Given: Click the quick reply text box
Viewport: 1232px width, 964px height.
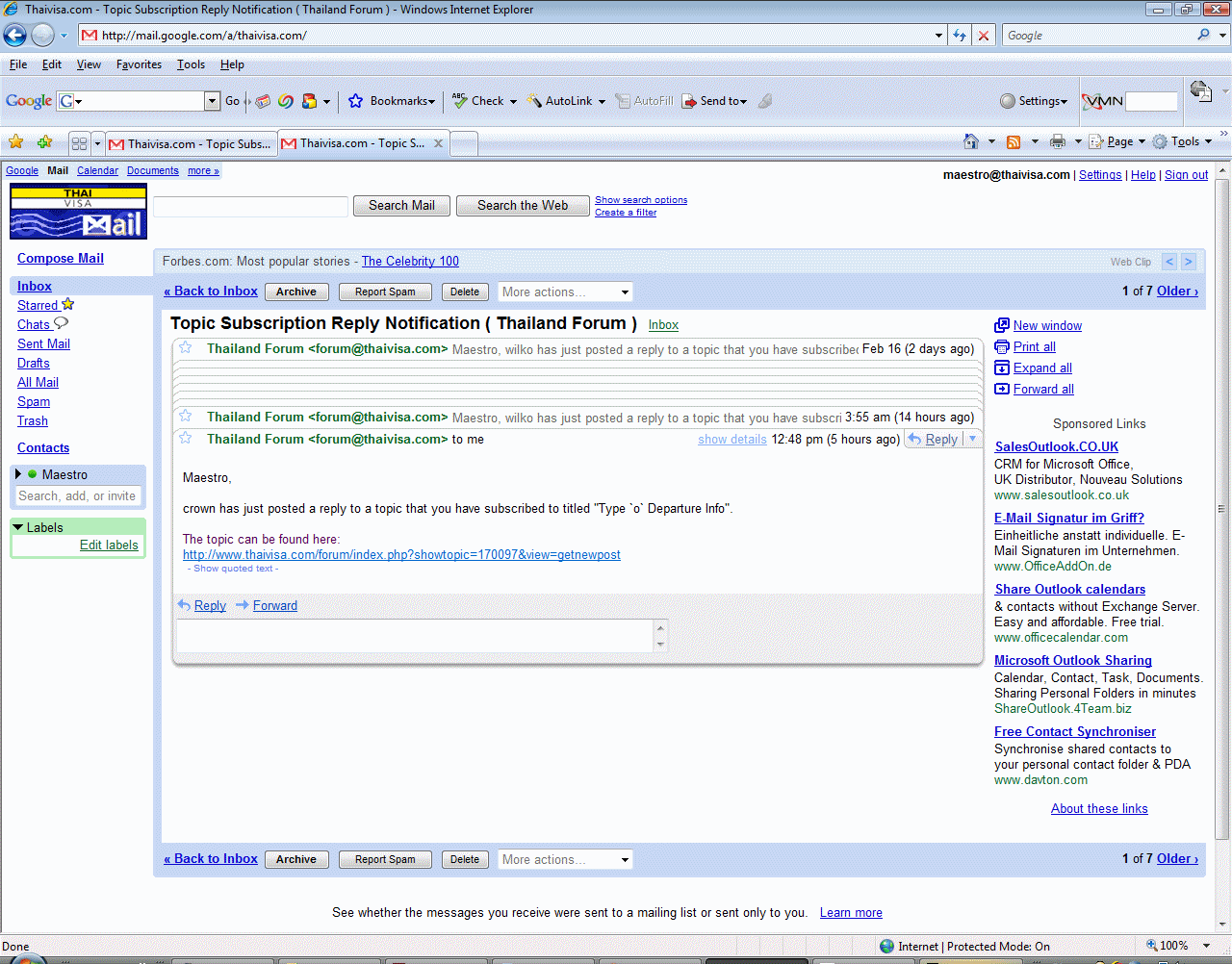Looking at the screenshot, I should coord(416,636).
